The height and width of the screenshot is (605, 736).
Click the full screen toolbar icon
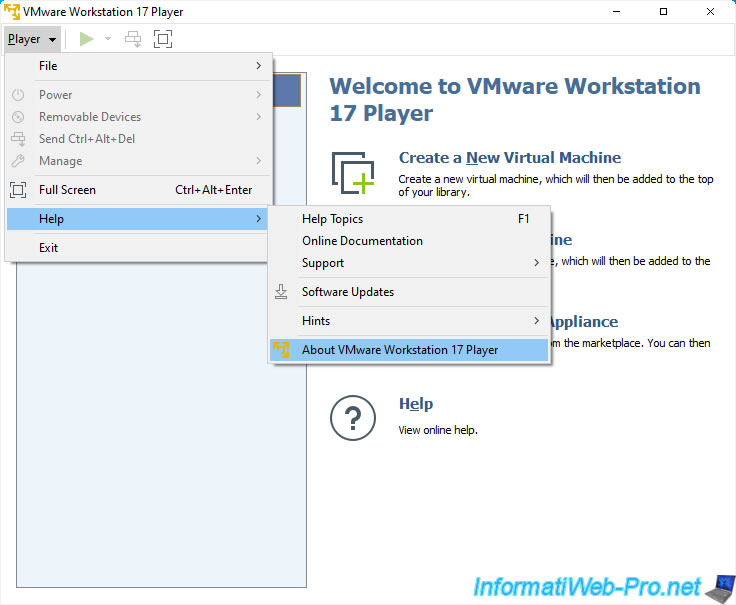pyautogui.click(x=163, y=39)
